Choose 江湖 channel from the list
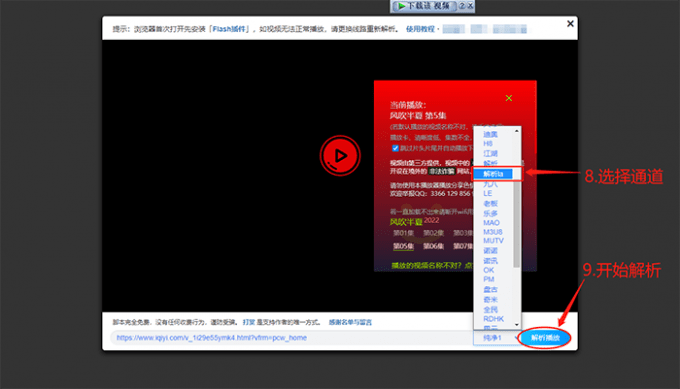 (x=490, y=154)
